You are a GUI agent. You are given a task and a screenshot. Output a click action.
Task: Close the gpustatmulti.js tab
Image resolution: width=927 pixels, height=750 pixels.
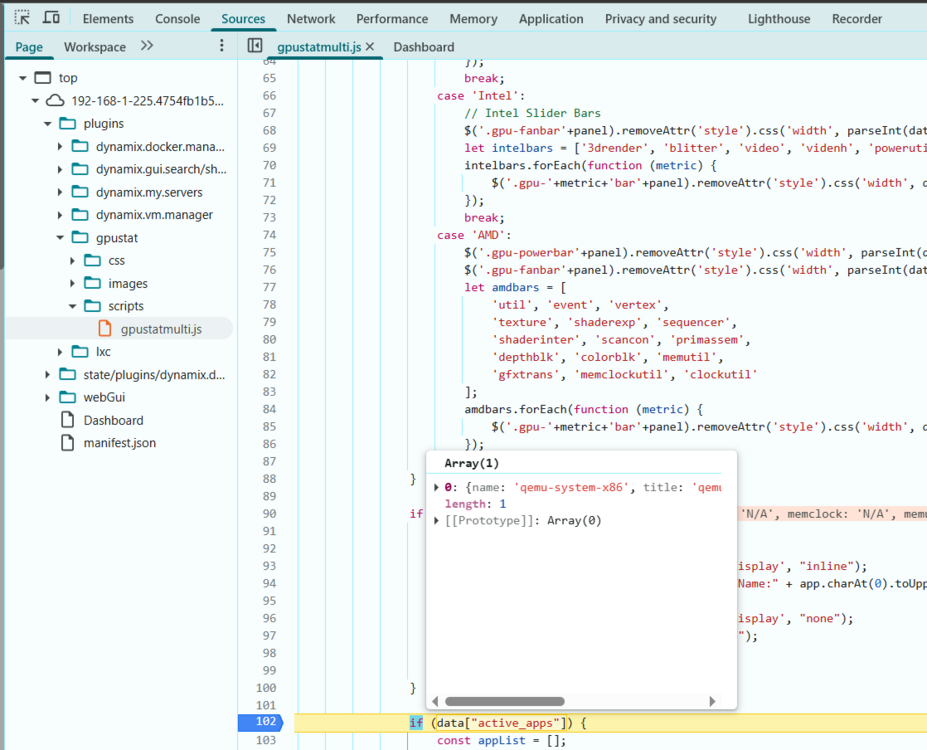(370, 47)
